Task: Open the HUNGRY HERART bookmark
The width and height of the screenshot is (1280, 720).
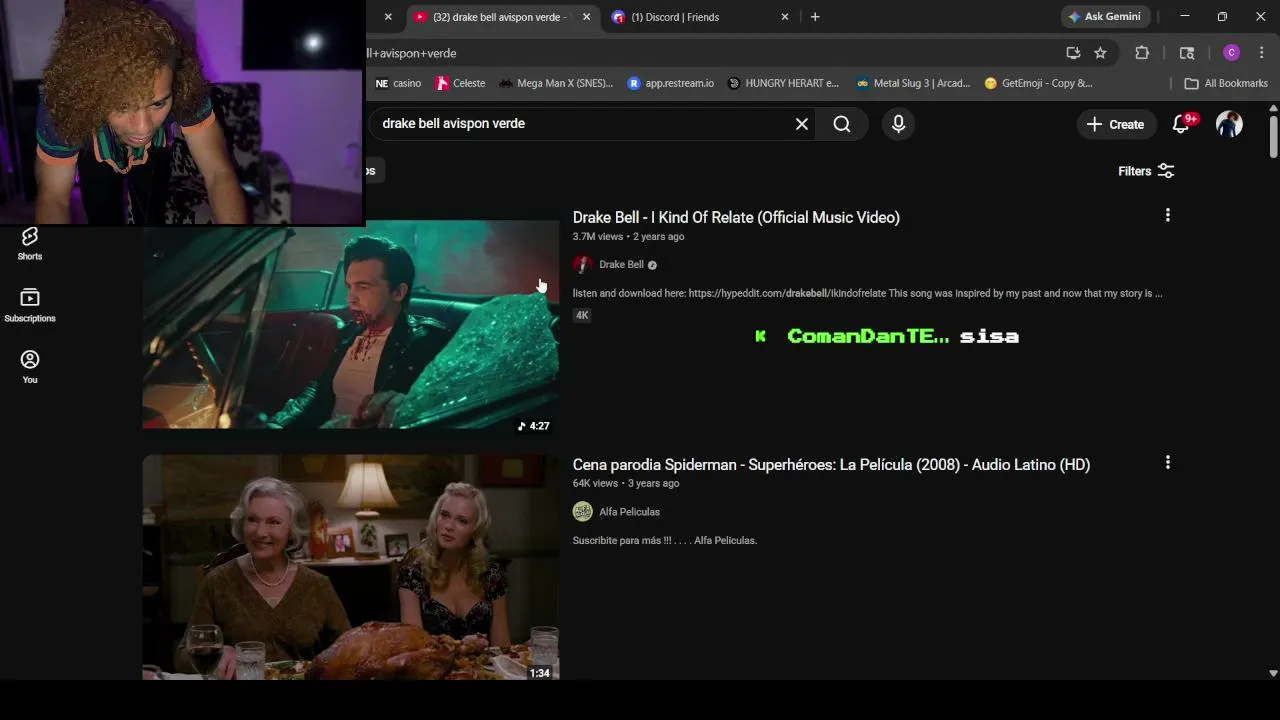Action: (x=783, y=83)
